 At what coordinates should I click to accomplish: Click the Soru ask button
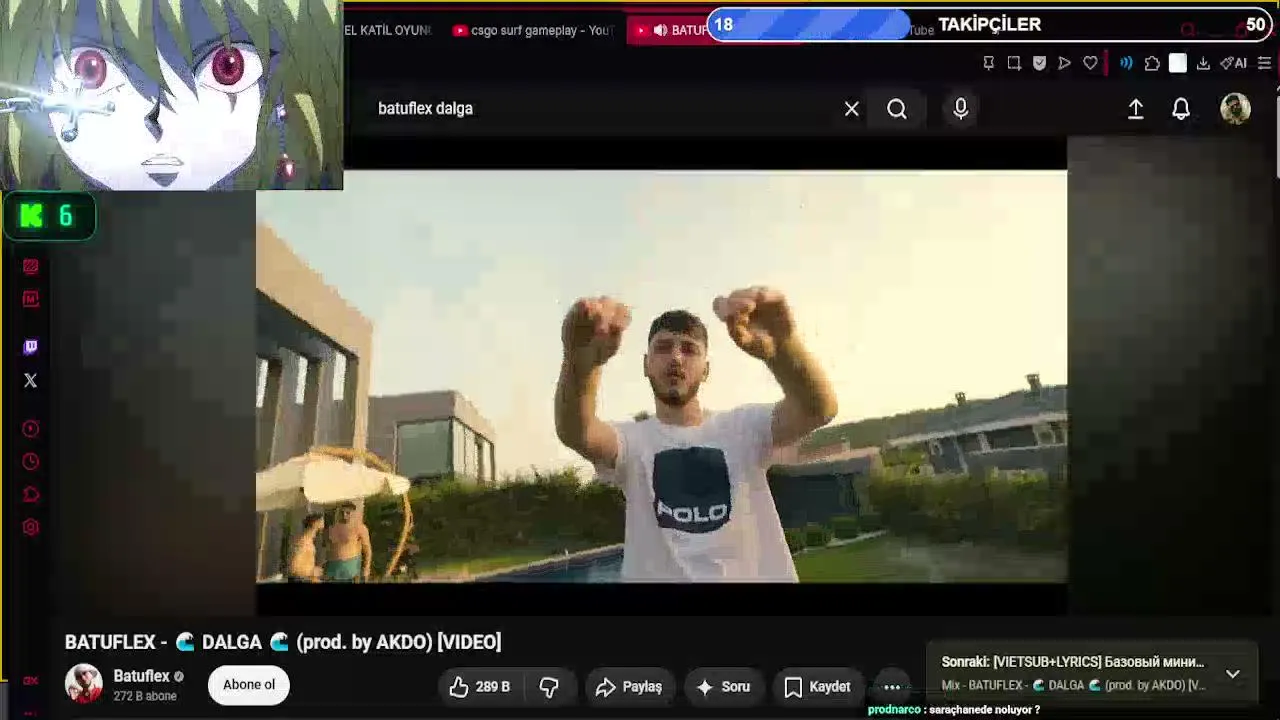pyautogui.click(x=723, y=686)
